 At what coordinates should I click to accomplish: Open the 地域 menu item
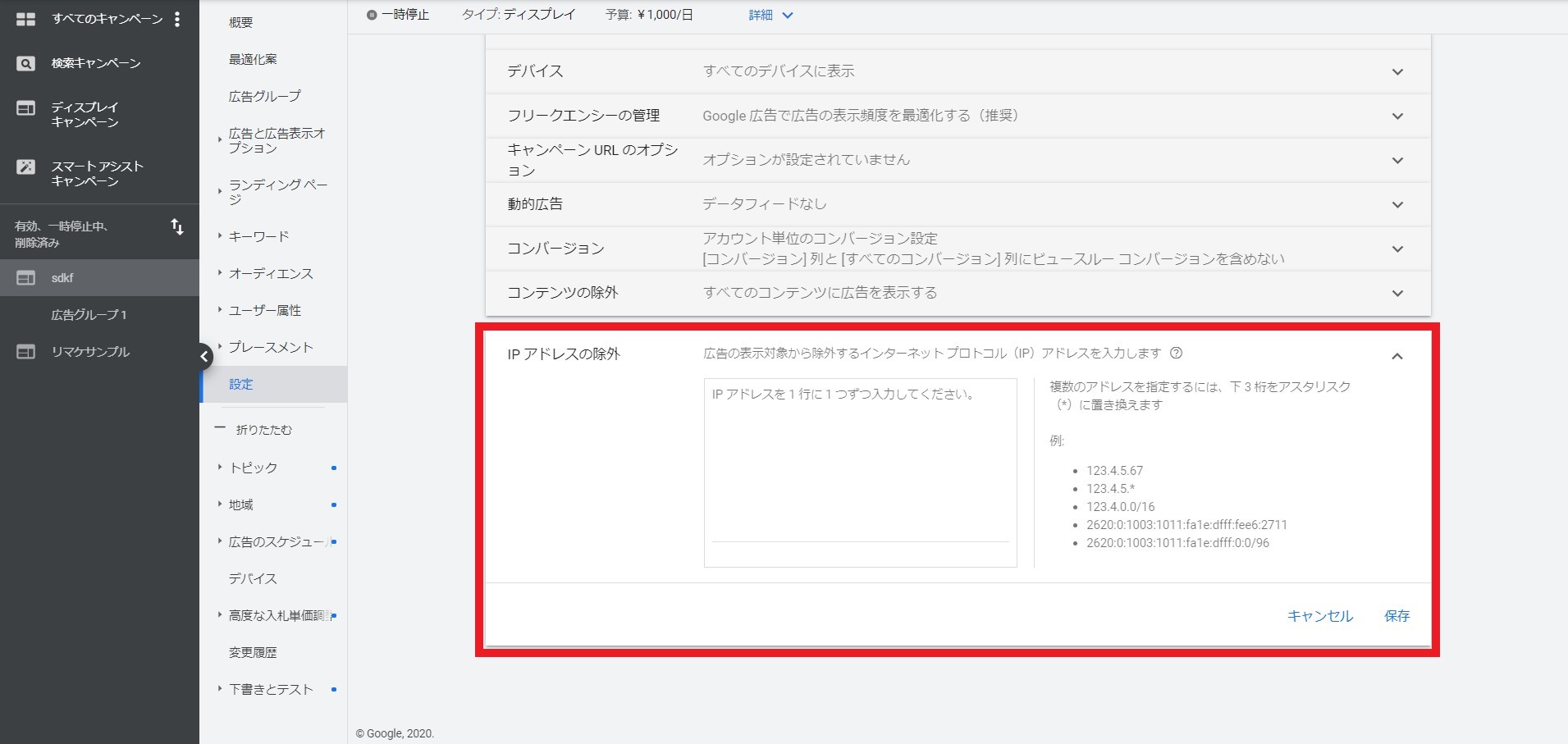click(240, 504)
